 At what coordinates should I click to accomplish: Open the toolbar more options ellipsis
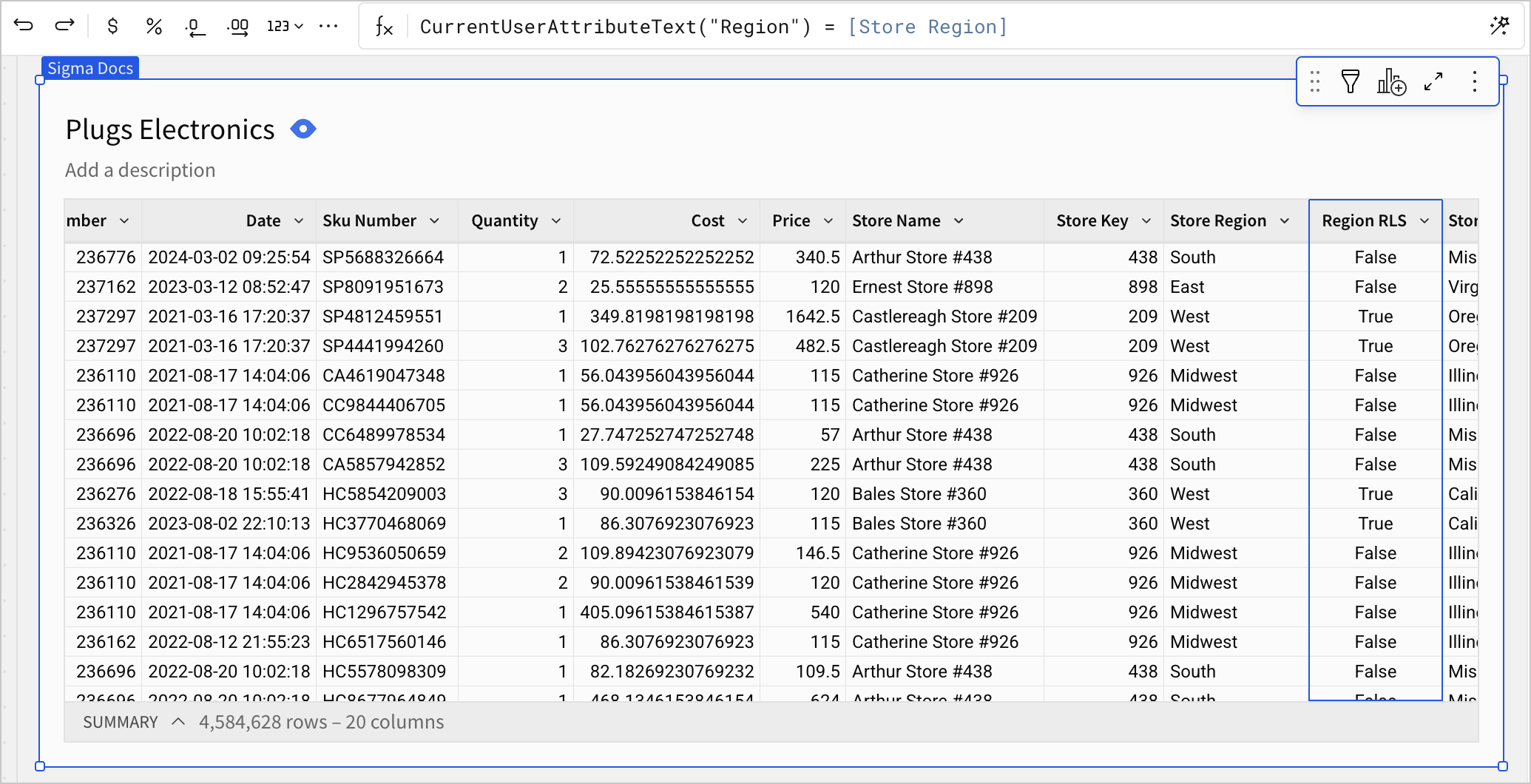click(328, 27)
